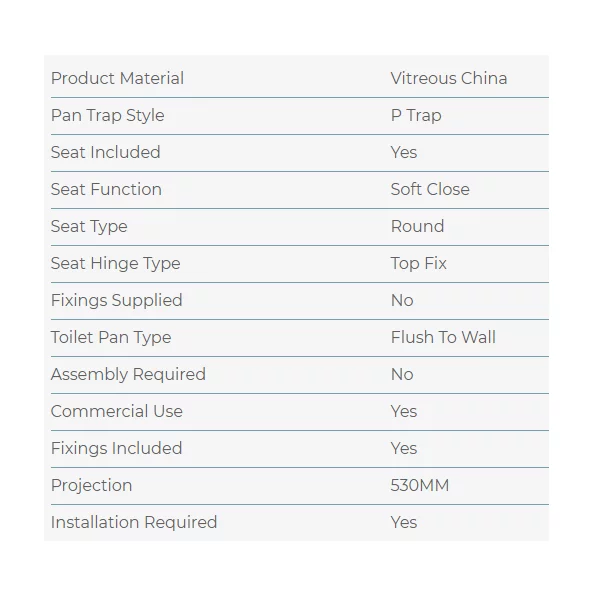Click the Seat Hinge Type label
Image resolution: width=600 pixels, height=600 pixels.
pyautogui.click(x=115, y=263)
